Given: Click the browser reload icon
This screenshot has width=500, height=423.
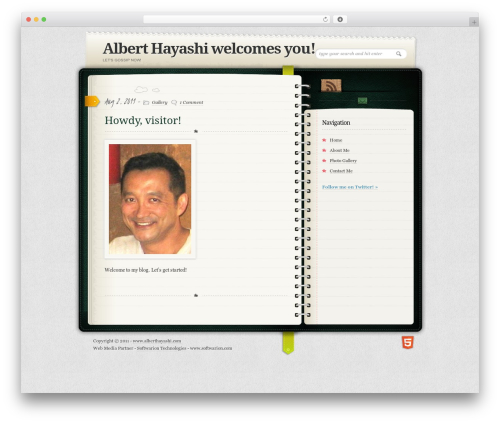Looking at the screenshot, I should pos(325,20).
